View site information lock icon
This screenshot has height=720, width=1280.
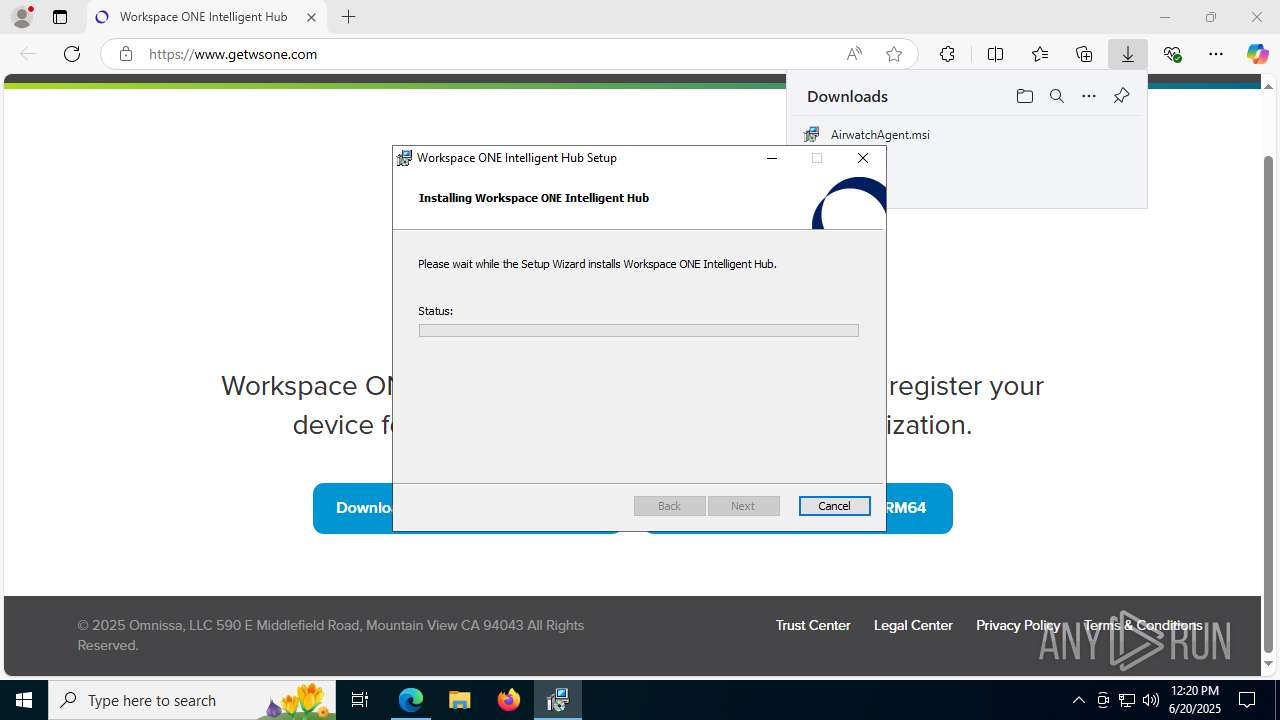pos(126,54)
